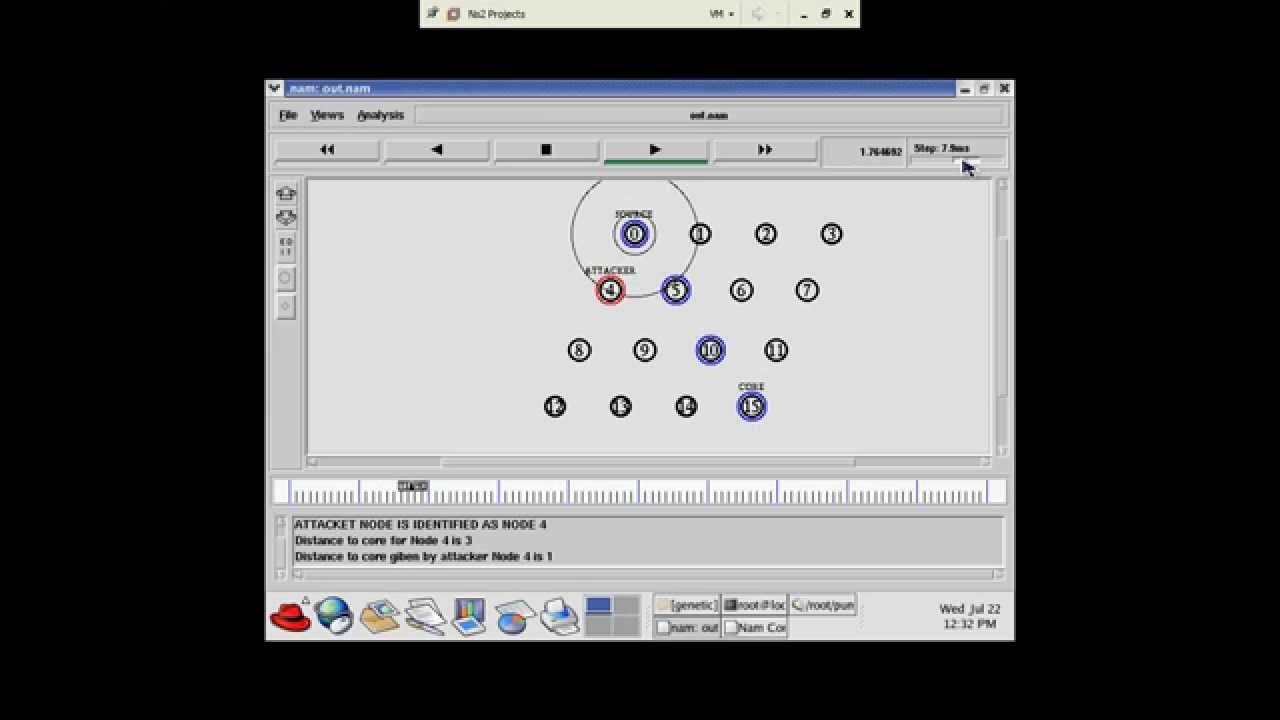Viewport: 1280px width, 720px height.
Task: Click the play forward button
Action: [x=655, y=150]
